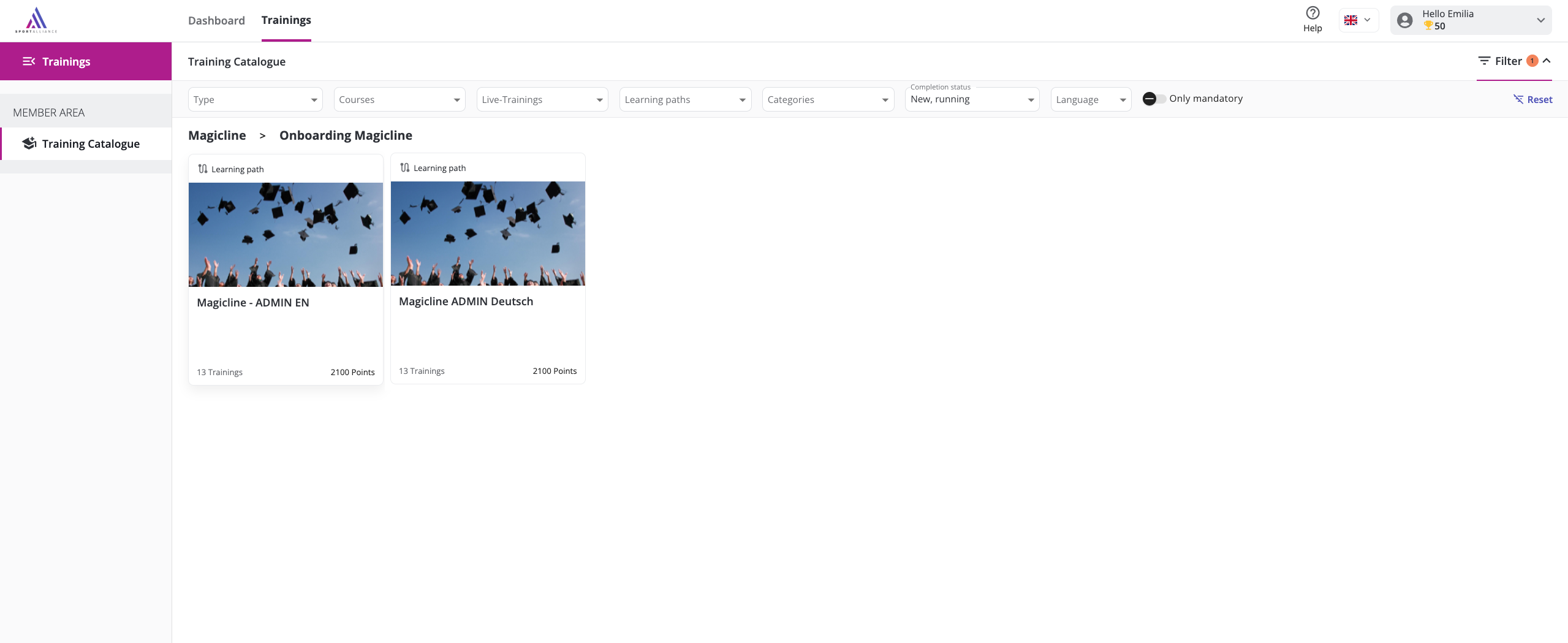Switch to the Trainings top tab
The image size is (1568, 643).
(286, 20)
